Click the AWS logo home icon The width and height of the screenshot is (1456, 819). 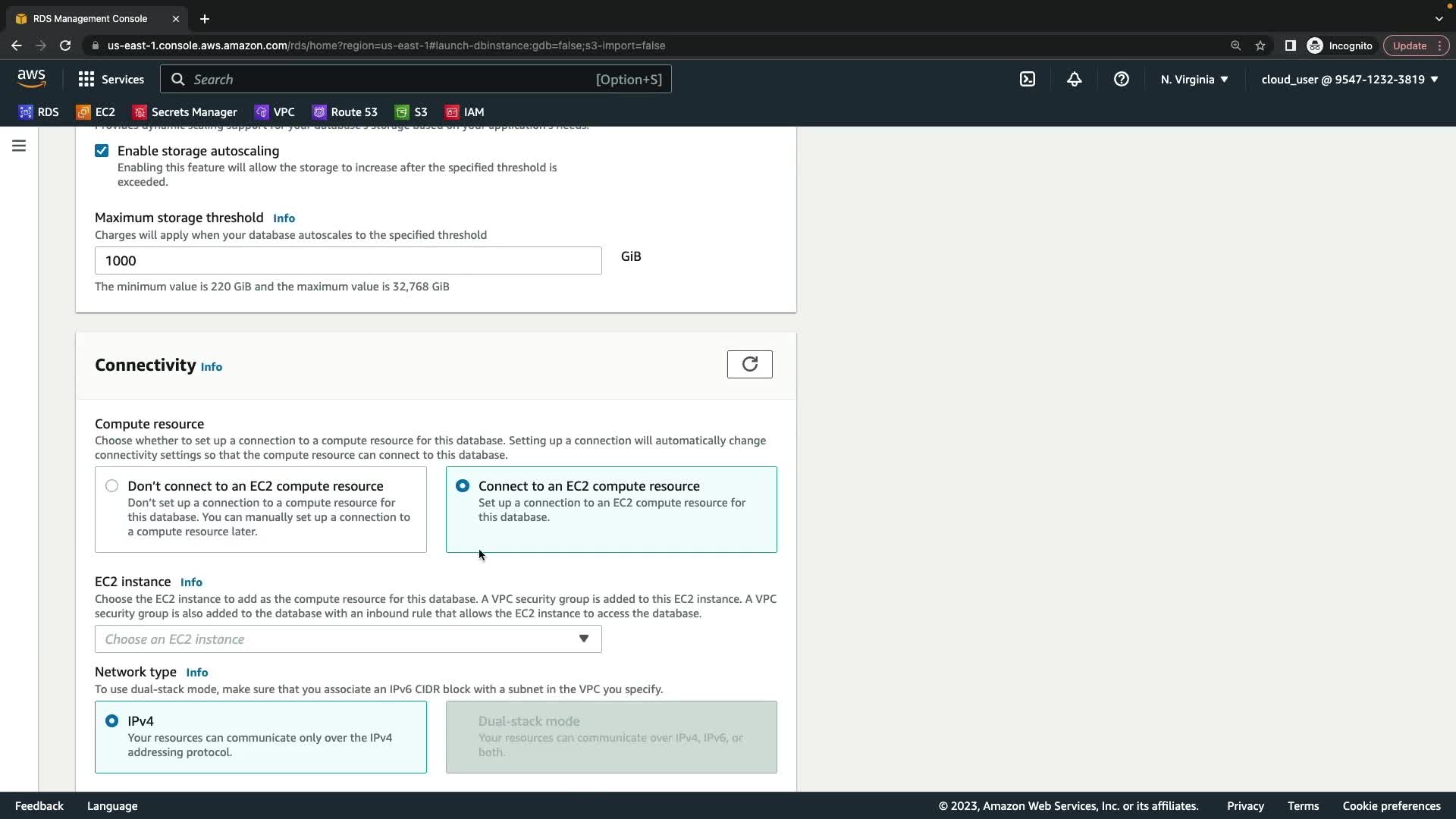(x=32, y=78)
